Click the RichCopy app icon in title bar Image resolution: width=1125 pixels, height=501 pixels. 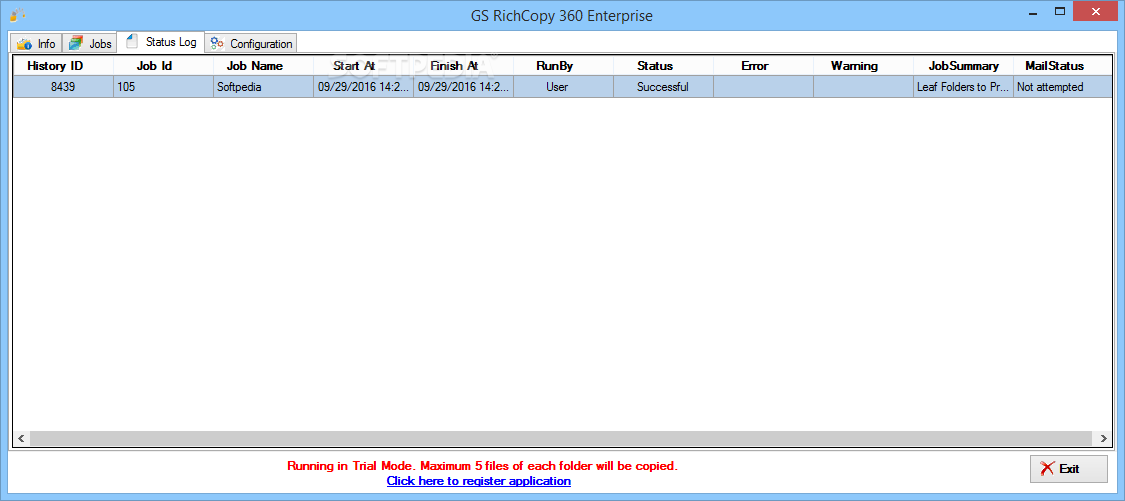pos(18,15)
